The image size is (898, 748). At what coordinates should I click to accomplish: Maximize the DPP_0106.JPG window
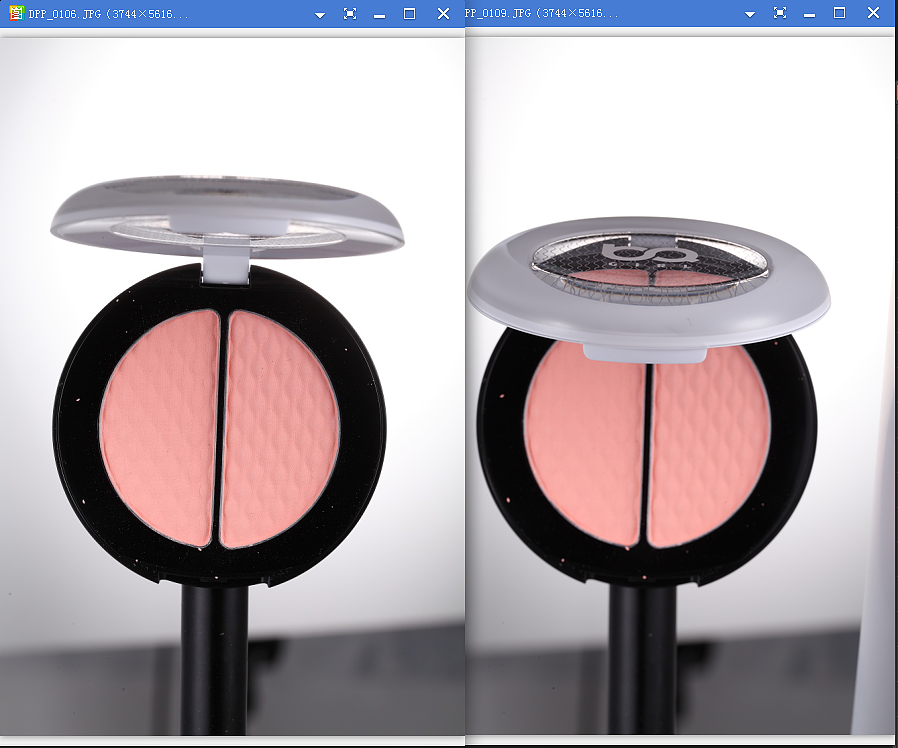point(409,14)
